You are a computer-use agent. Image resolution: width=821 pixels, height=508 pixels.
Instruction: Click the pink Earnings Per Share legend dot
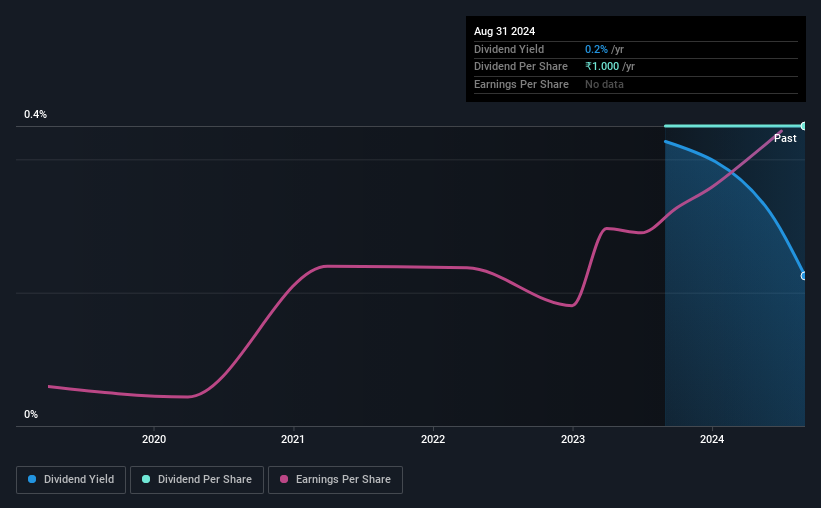[x=284, y=479]
